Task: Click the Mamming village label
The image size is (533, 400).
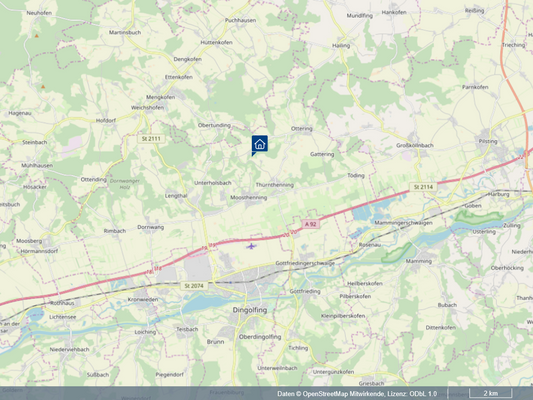Action: (419, 261)
